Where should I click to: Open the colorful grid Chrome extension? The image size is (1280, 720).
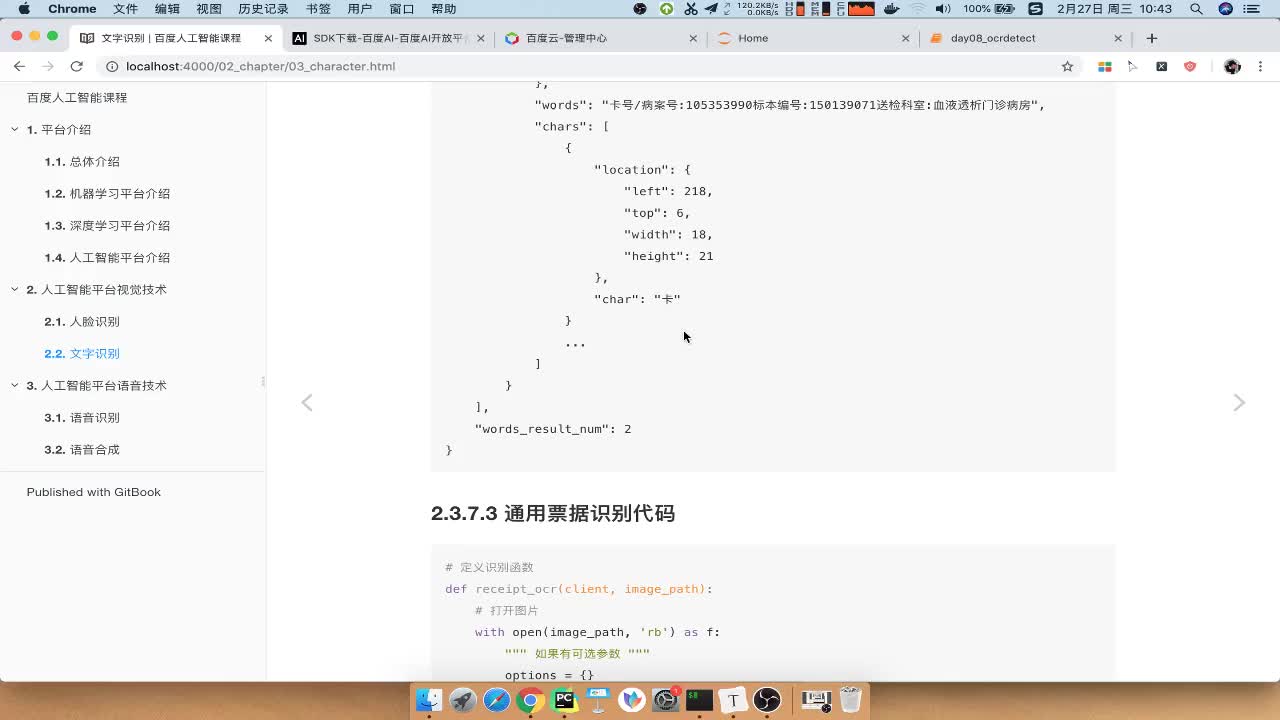point(1105,66)
